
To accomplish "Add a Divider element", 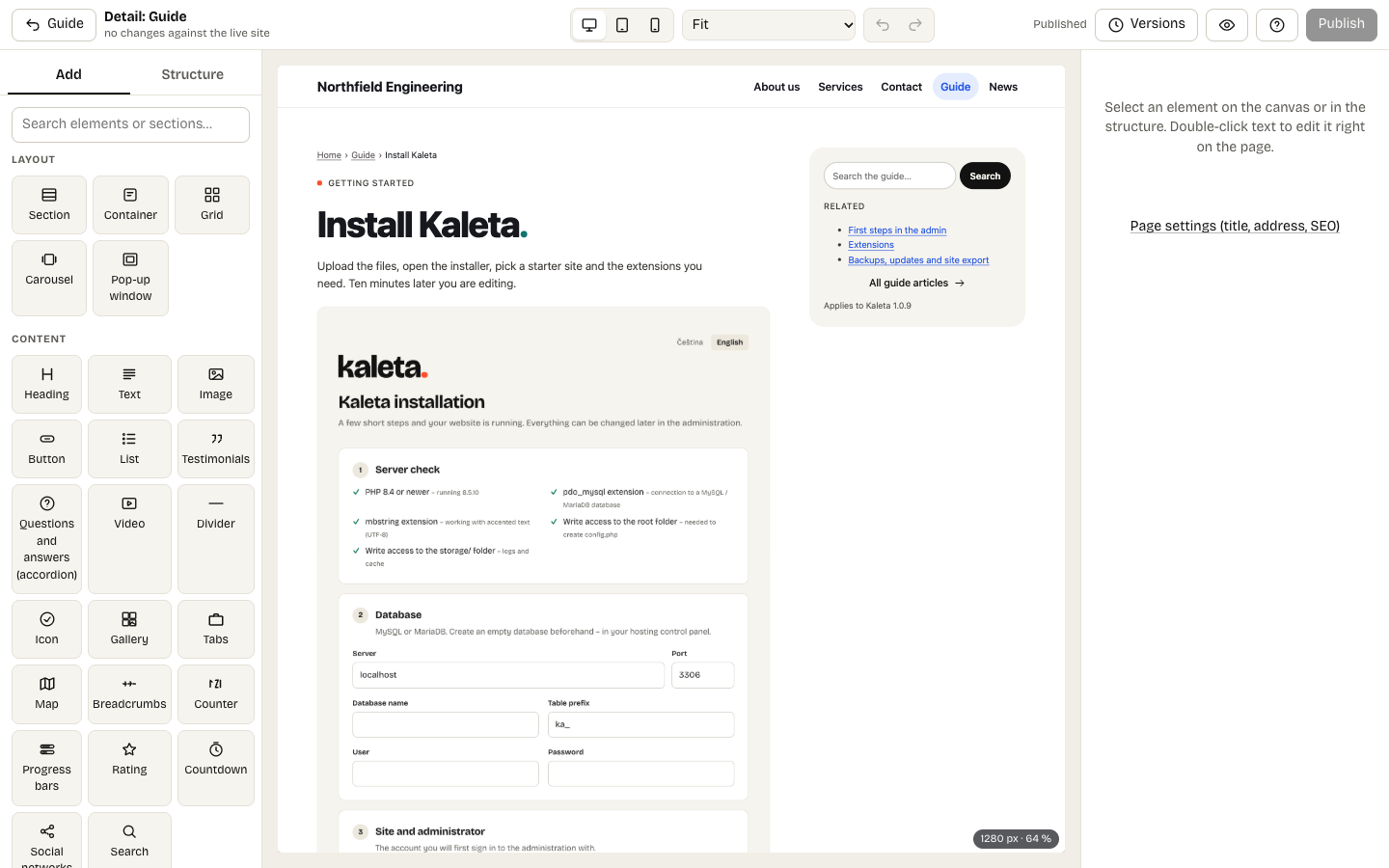I will click(x=216, y=538).
